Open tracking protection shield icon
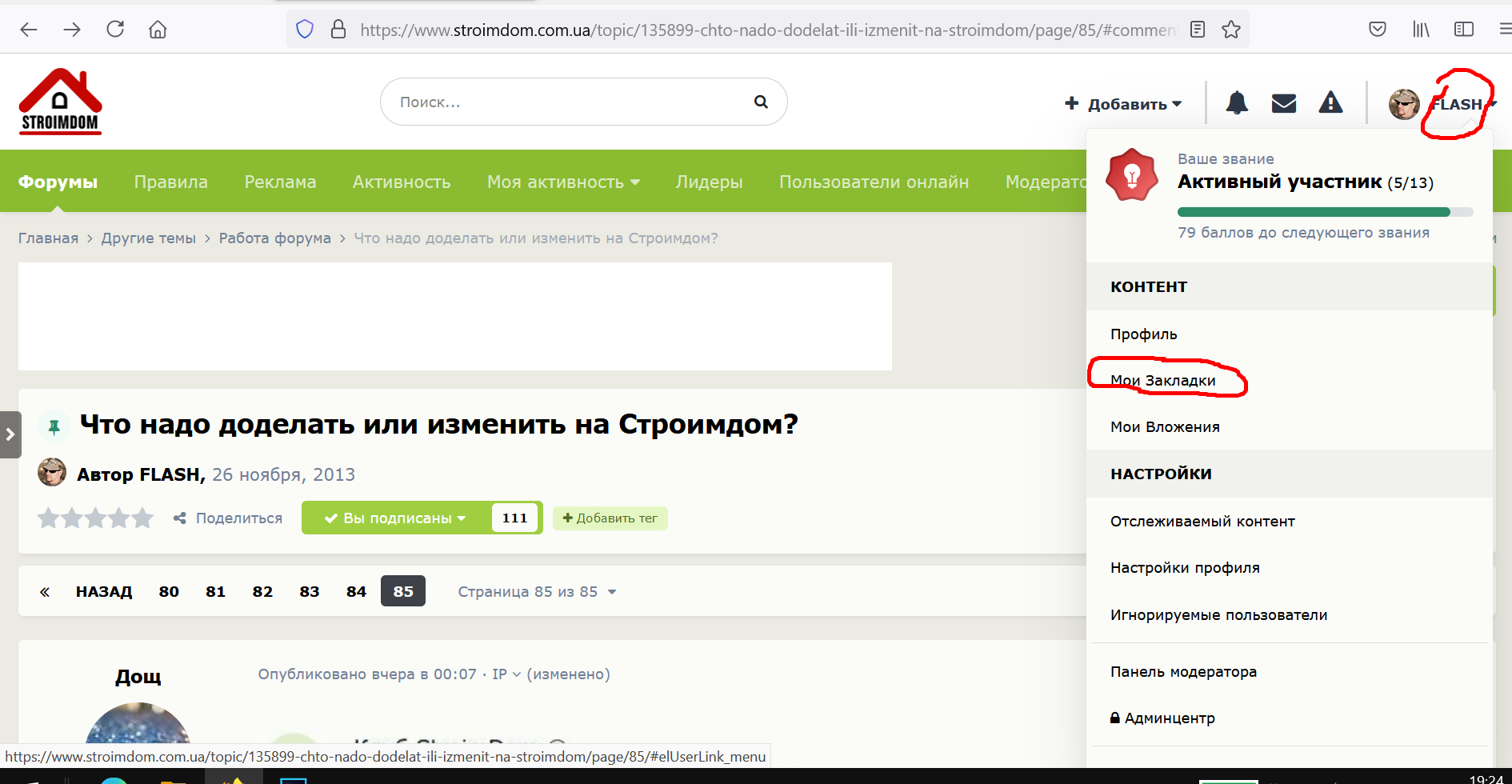Viewport: 1512px width, 784px height. tap(305, 30)
